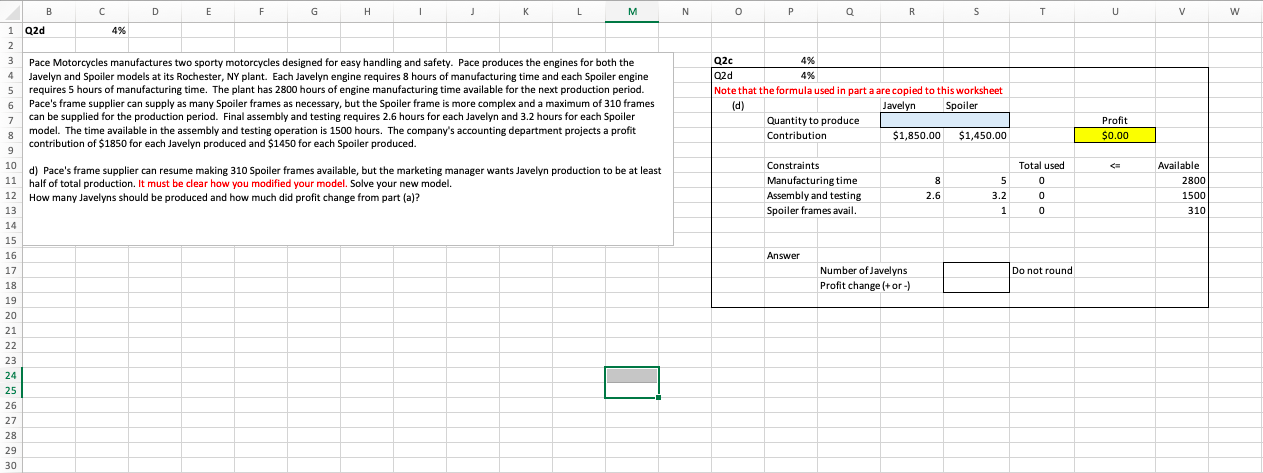
Task: Click the 'Available' heading
Action: [x=1179, y=165]
